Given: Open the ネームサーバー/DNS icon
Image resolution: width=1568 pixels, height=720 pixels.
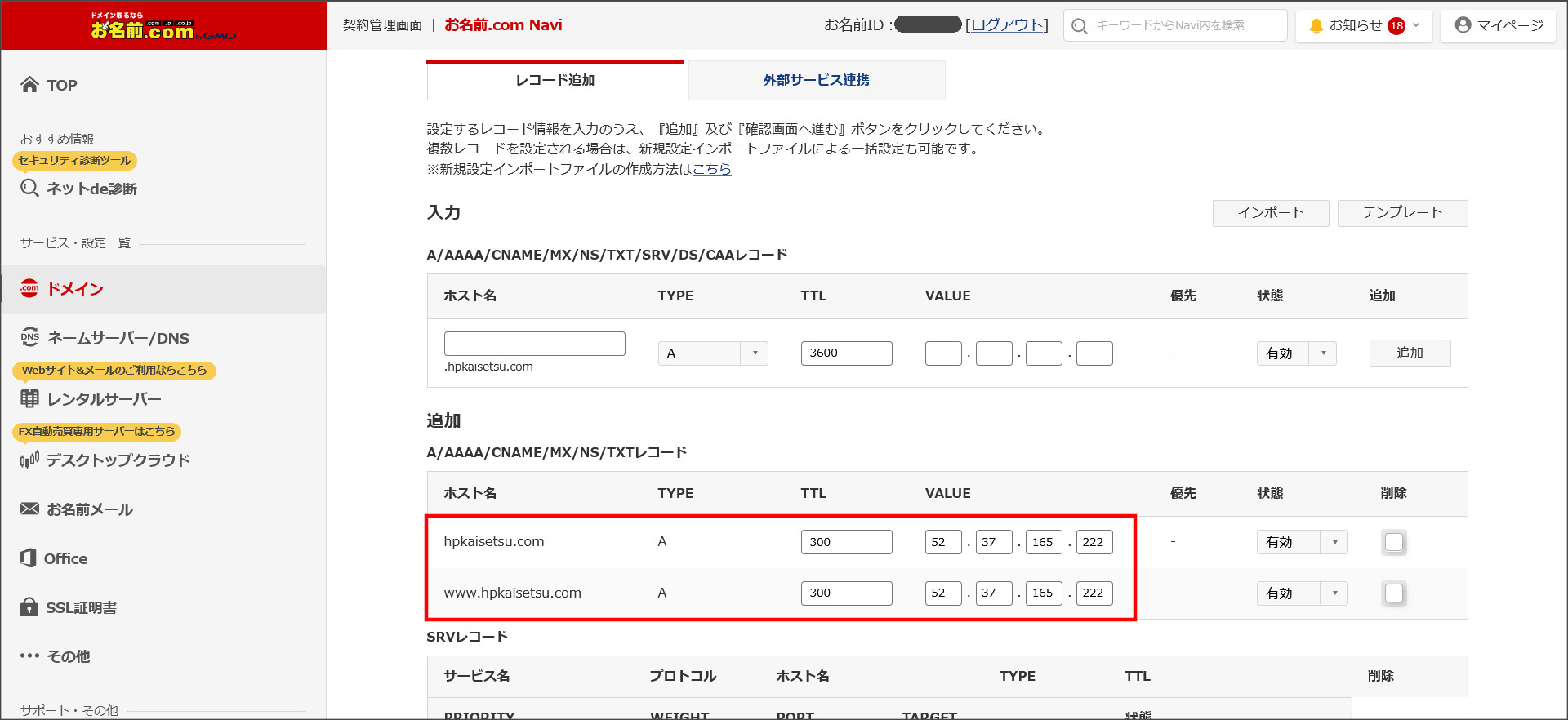Looking at the screenshot, I should [x=30, y=338].
